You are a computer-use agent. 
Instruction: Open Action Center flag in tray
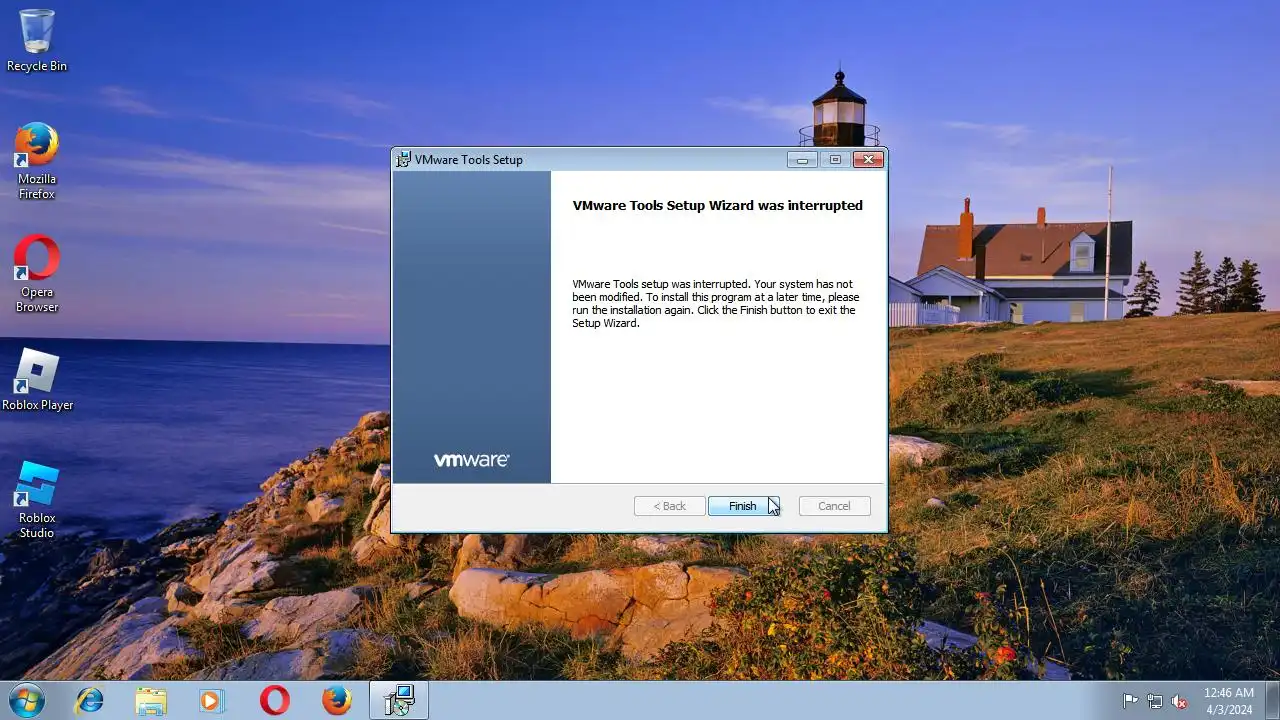[x=1131, y=701]
